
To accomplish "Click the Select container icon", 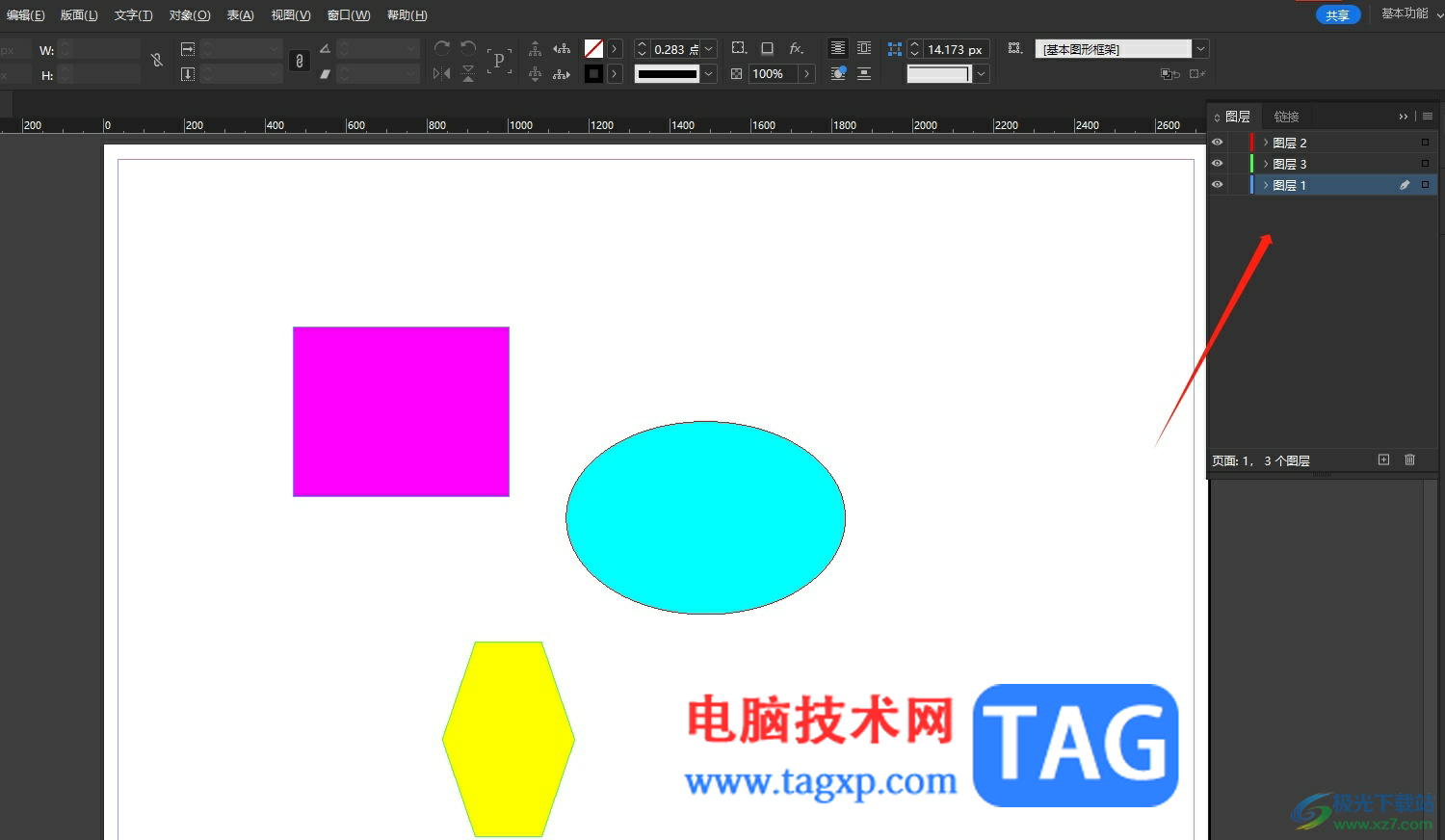I will pyautogui.click(x=536, y=48).
